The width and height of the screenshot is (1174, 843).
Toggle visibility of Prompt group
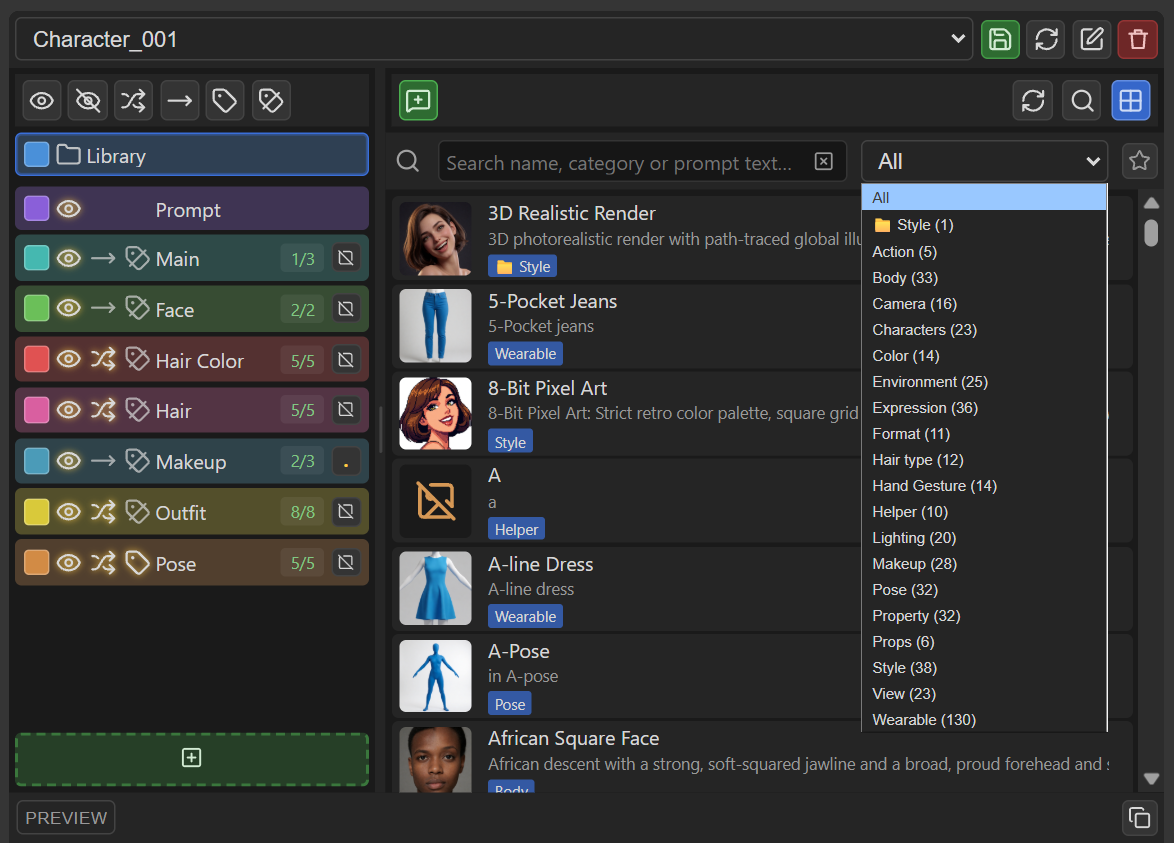click(x=69, y=209)
